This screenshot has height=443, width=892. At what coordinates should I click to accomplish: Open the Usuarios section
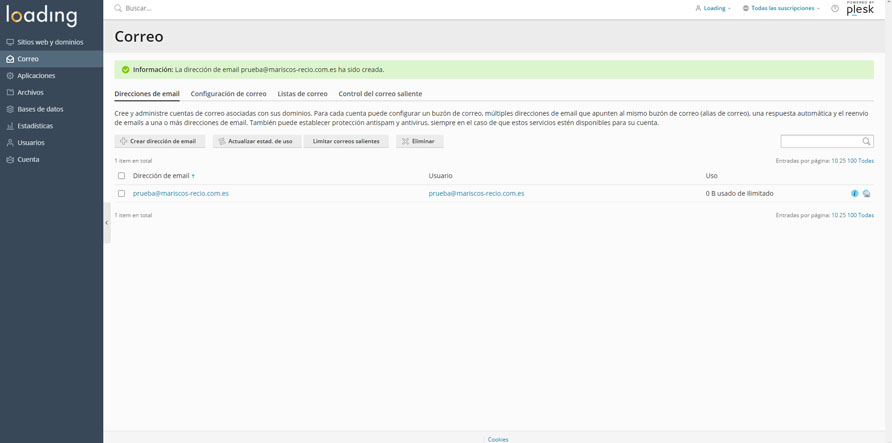(x=30, y=143)
